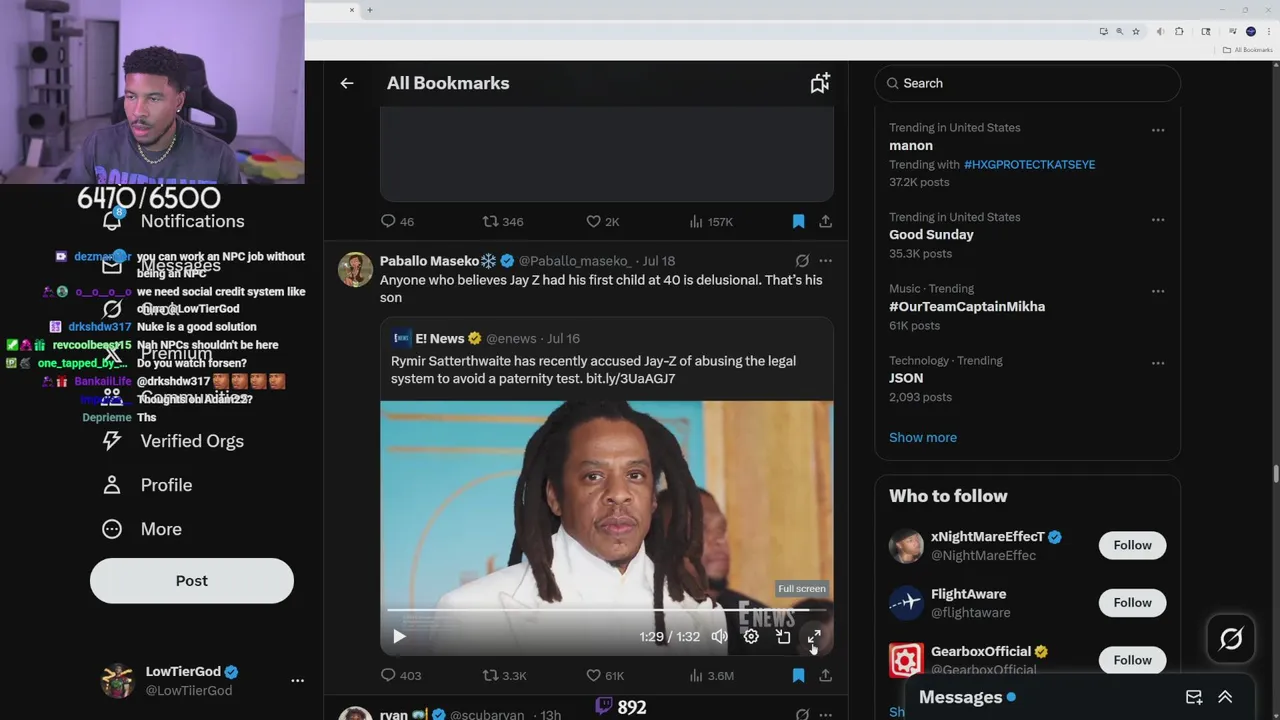This screenshot has height=720, width=1280.
Task: Open video settings gear
Action: click(751, 636)
